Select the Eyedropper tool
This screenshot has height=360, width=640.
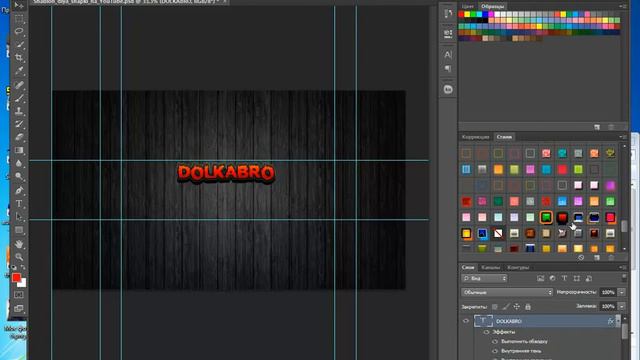point(19,71)
